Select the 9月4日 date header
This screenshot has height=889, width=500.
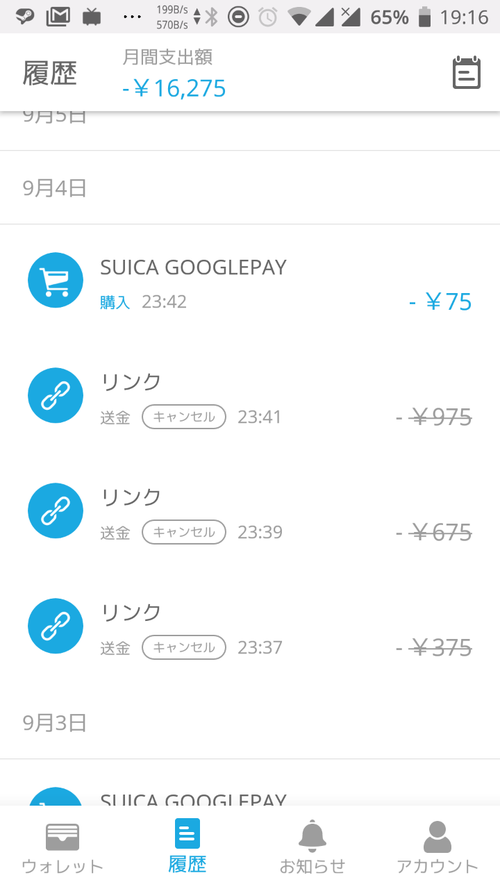point(54,188)
